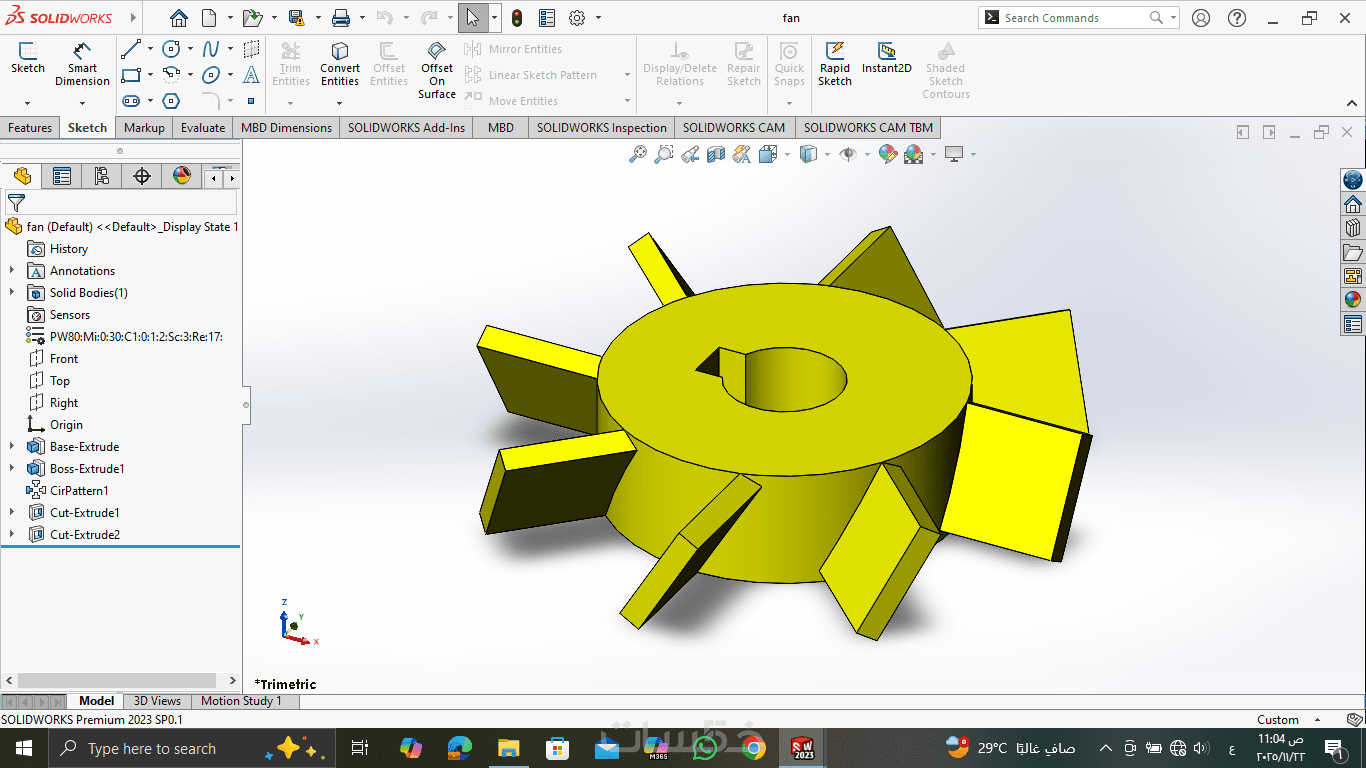The height and width of the screenshot is (768, 1366).
Task: Open Edit Appearance color ball
Action: [x=887, y=154]
